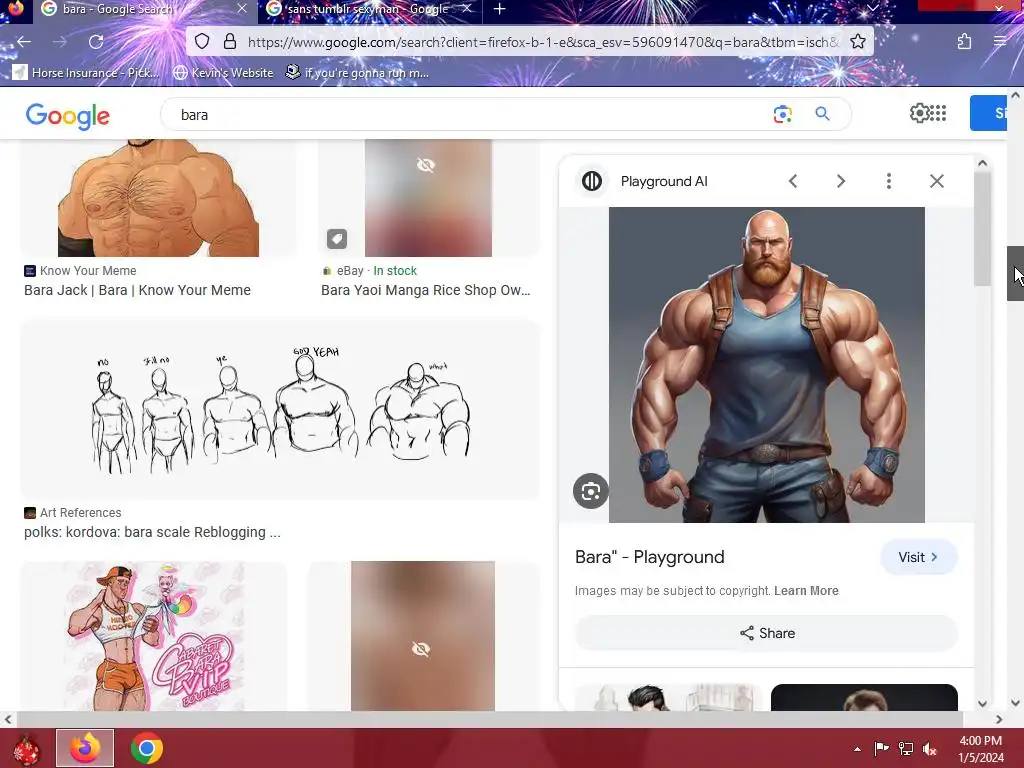Open 'polks: kordova: bara scale Reblogging' link
The width and height of the screenshot is (1024, 768).
[152, 532]
